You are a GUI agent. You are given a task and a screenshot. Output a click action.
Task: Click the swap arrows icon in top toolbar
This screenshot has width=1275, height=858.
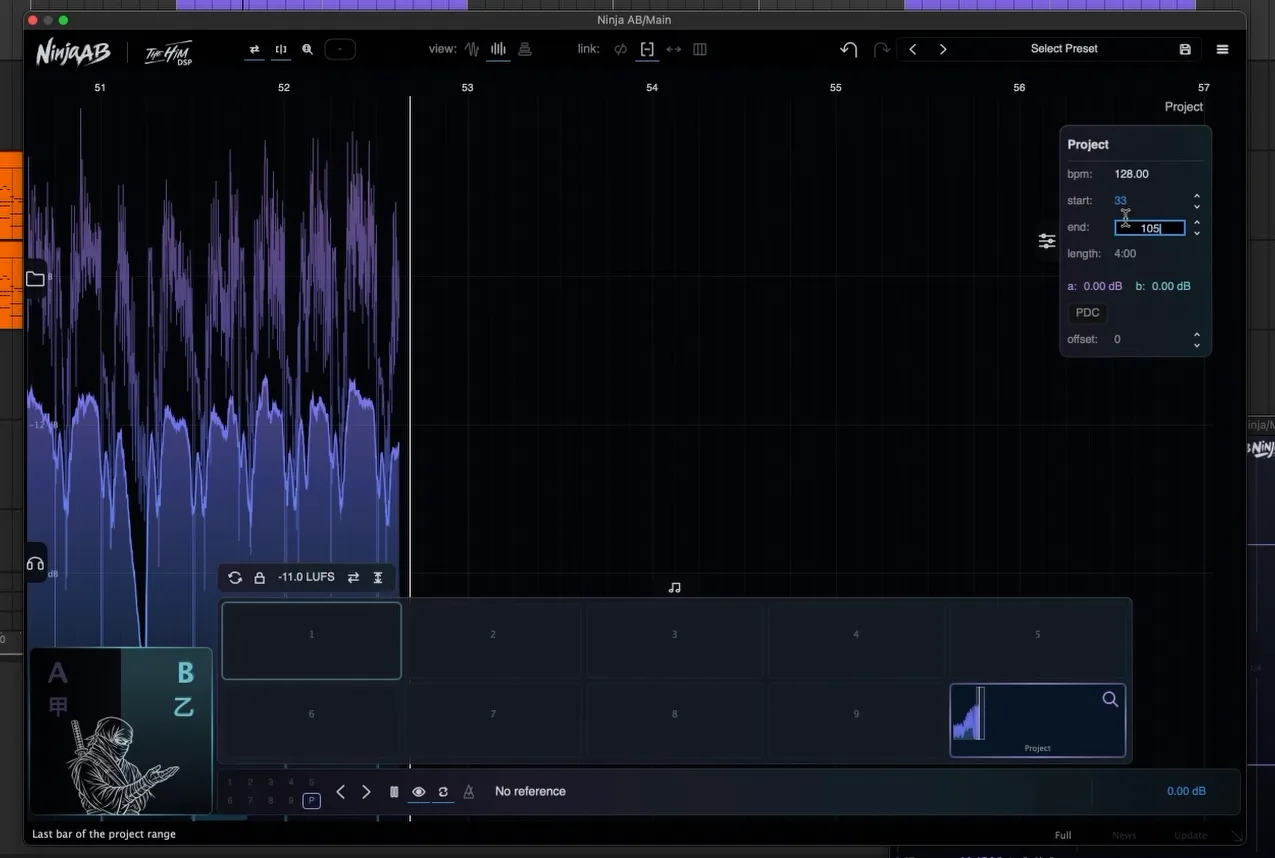(255, 49)
